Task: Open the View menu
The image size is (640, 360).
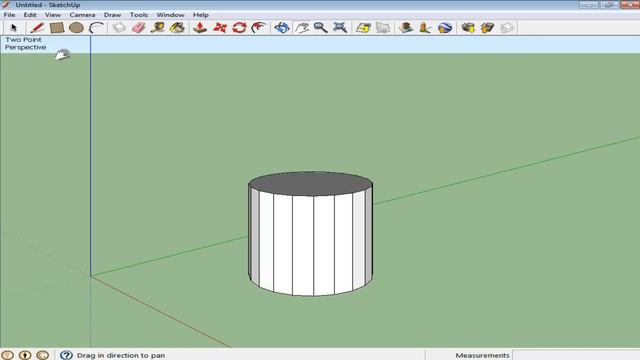Action: tap(53, 15)
